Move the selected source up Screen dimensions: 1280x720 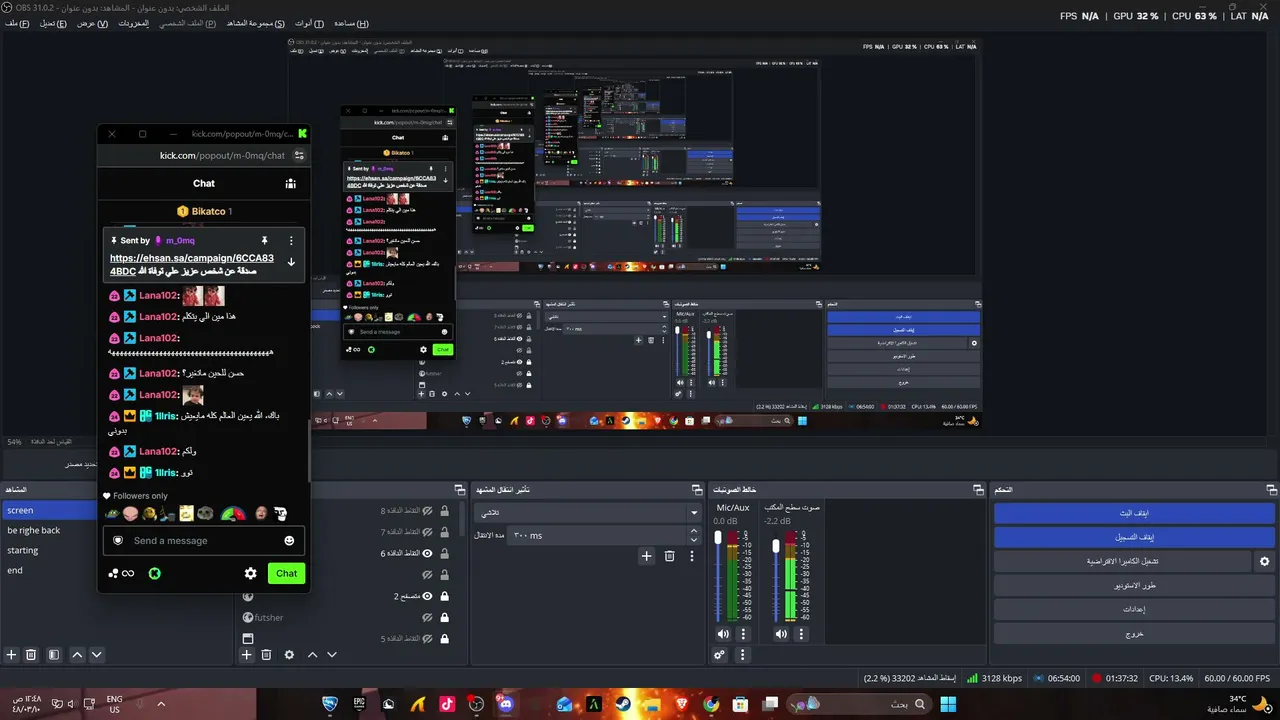tap(312, 655)
